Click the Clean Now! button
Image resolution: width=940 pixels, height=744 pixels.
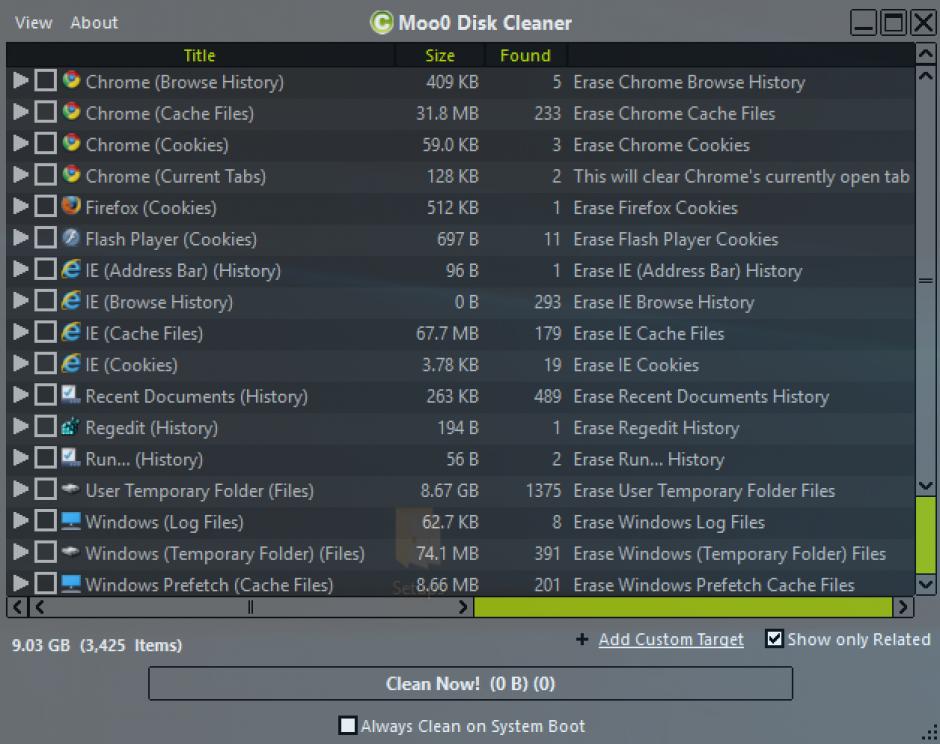tap(471, 683)
